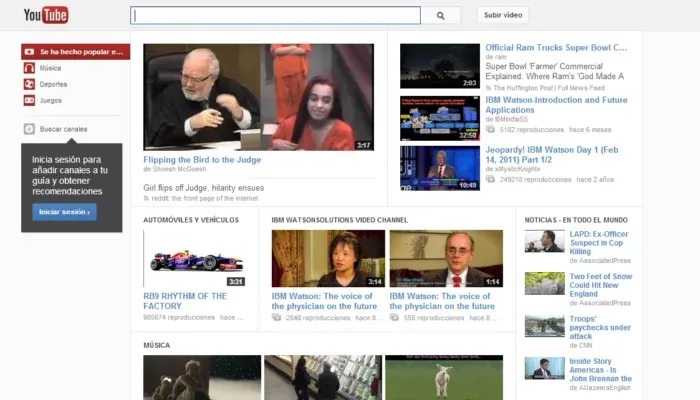Open 'IBM Watson-Introduction and Future Applications' link

[x=556, y=105]
